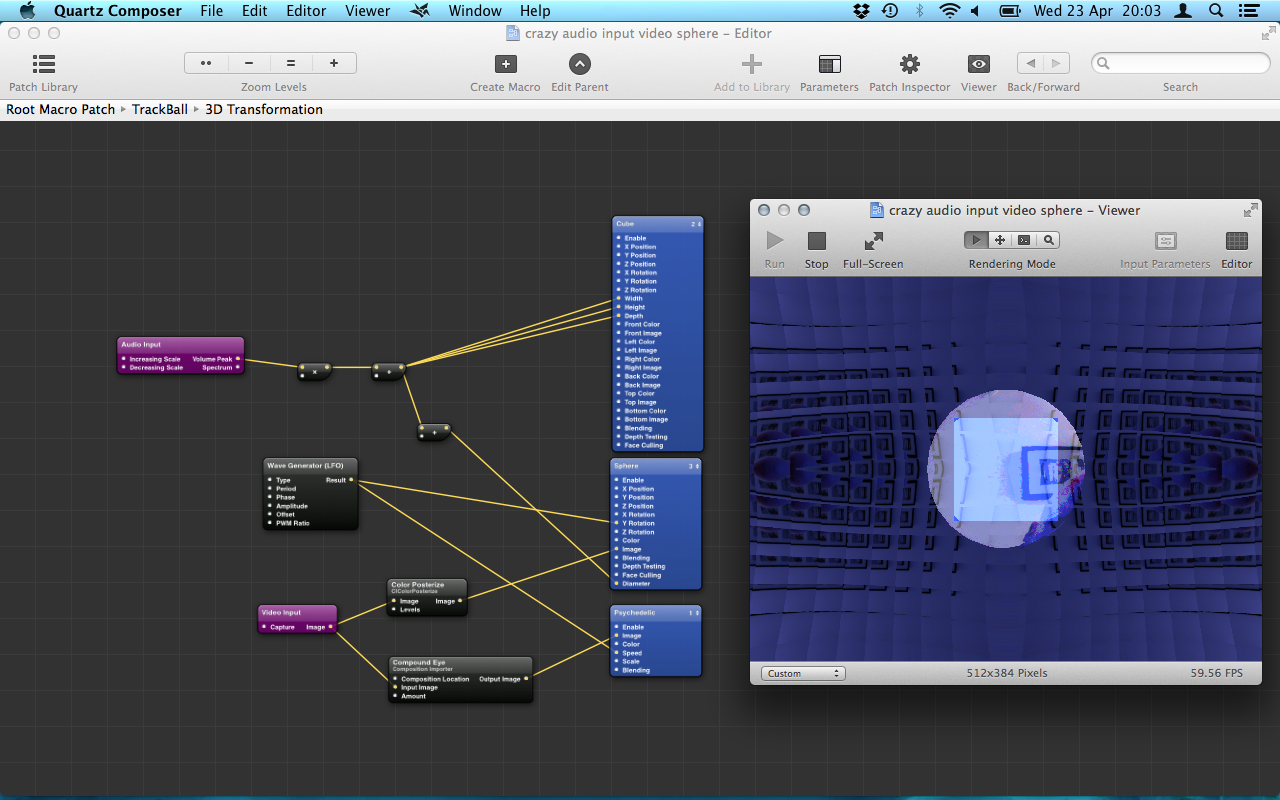Switch to the Editor from Viewer toolbar
The width and height of the screenshot is (1280, 800).
1236,241
